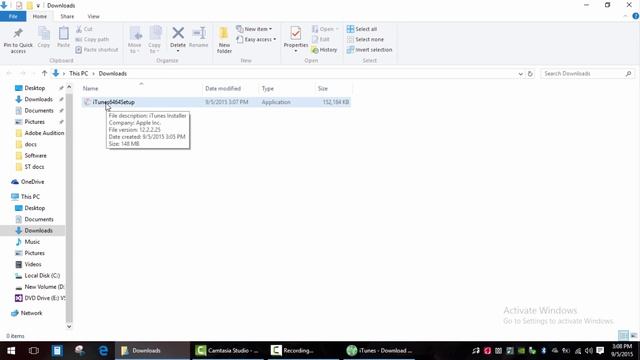The height and width of the screenshot is (360, 640).
Task: Sort by Type column
Action: (x=287, y=88)
